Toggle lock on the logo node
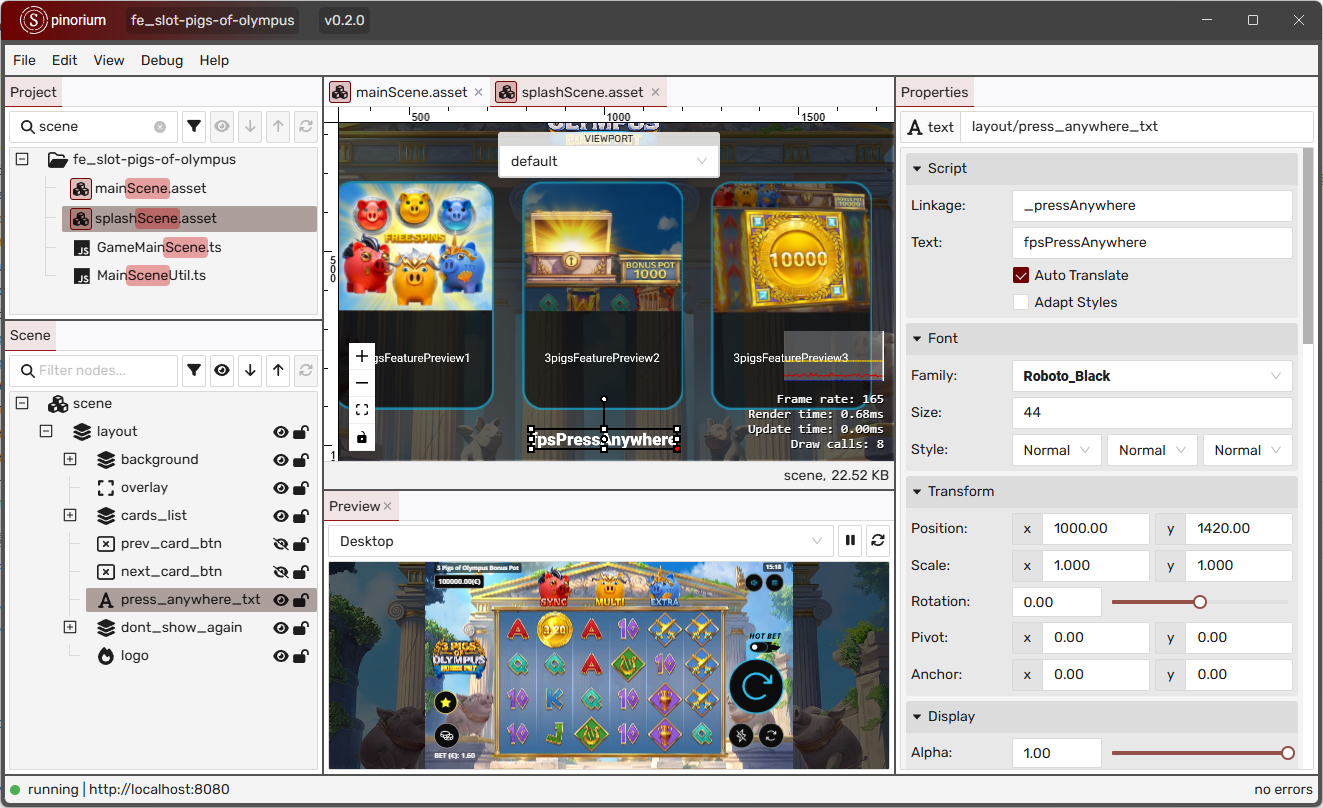The height and width of the screenshot is (808, 1323). [x=300, y=656]
